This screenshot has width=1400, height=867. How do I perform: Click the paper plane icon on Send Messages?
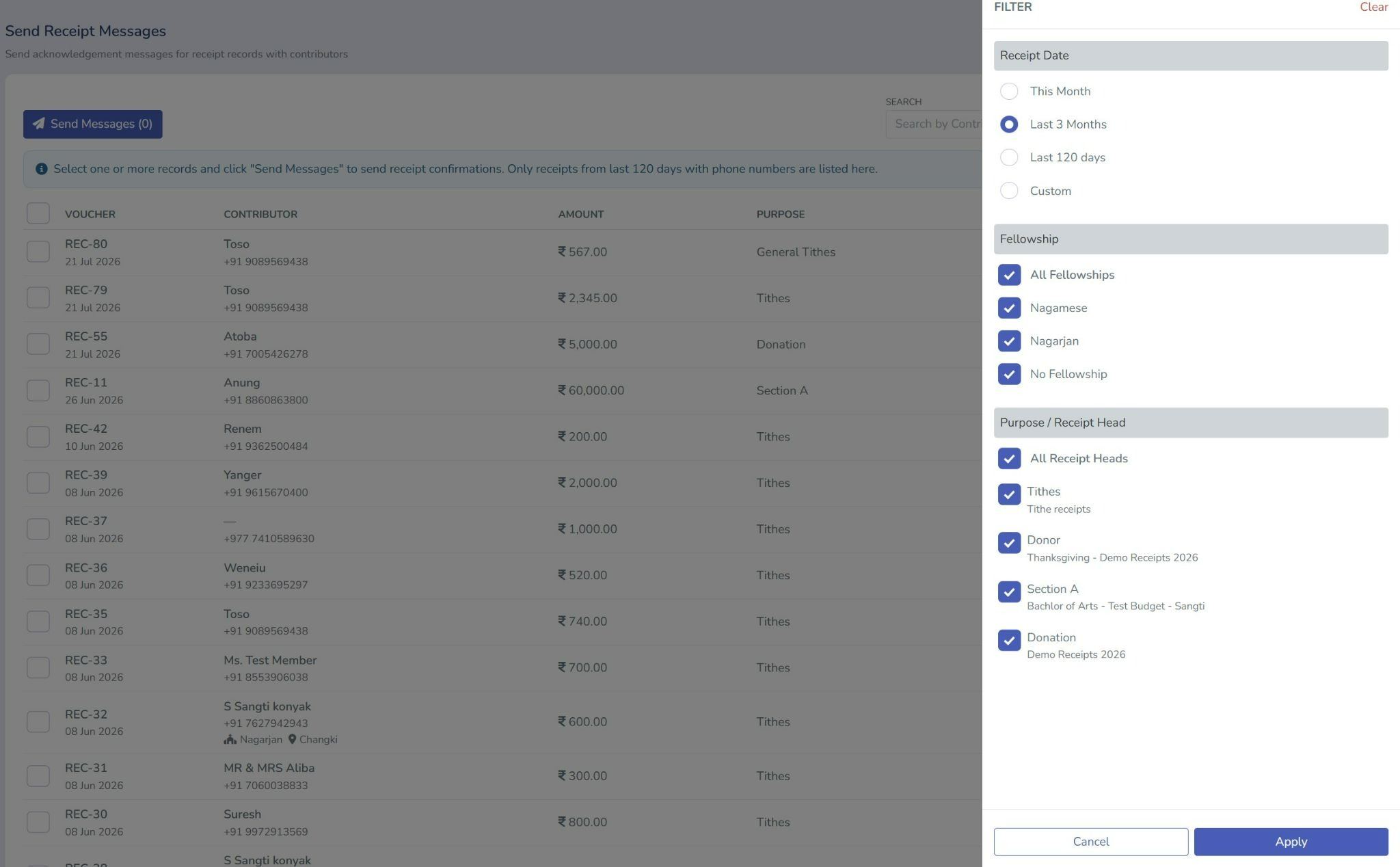[39, 124]
